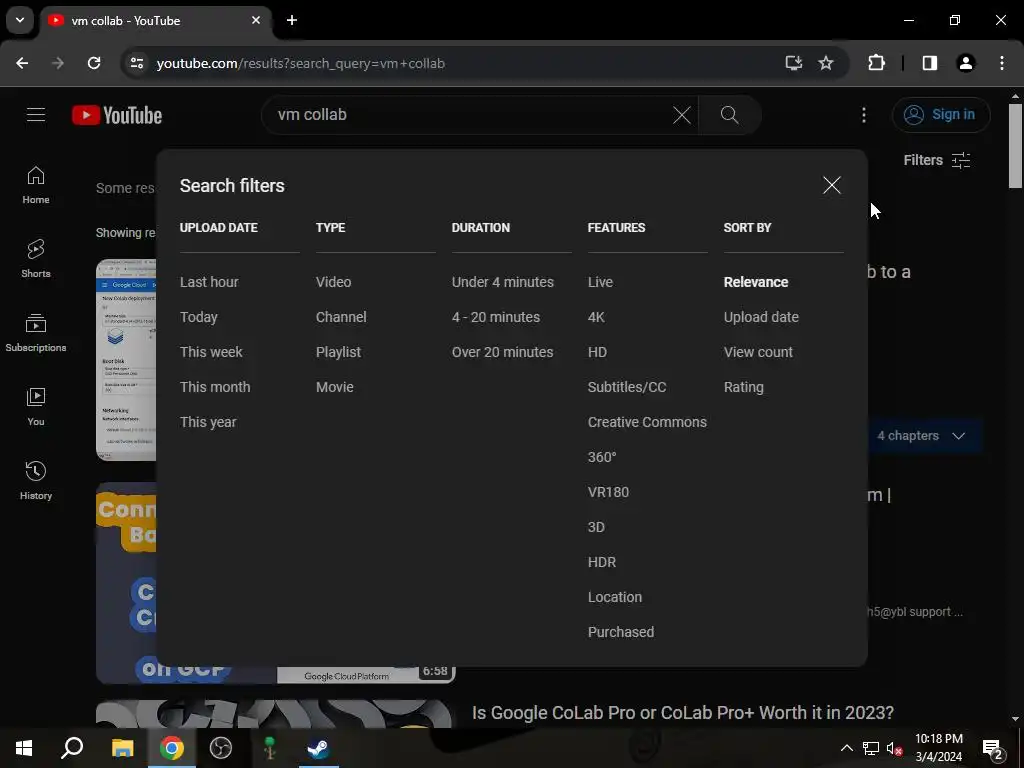Toggle the Location feature filter

(615, 597)
